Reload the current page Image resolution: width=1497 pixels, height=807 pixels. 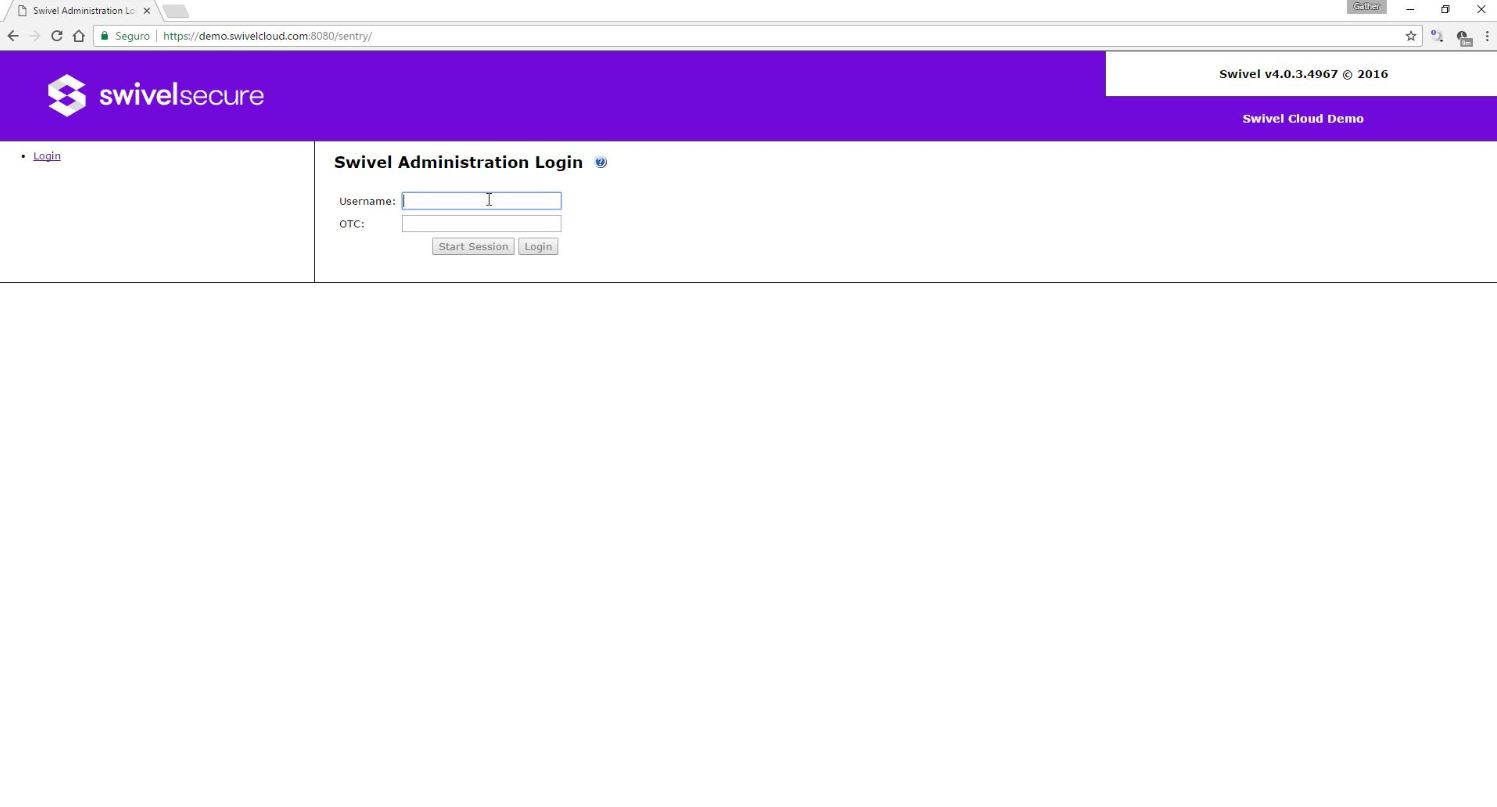pos(56,36)
